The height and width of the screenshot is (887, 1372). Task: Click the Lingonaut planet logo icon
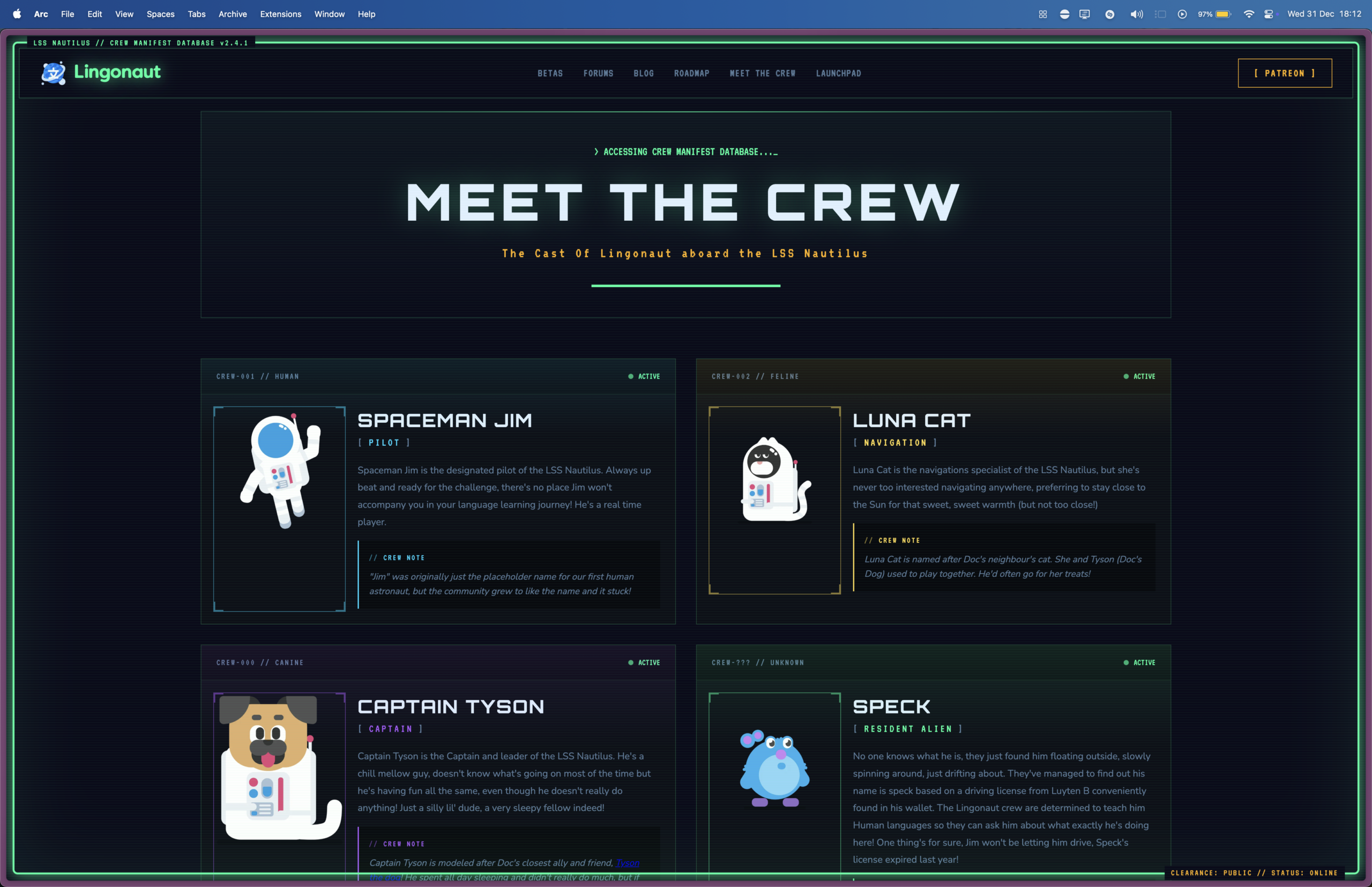point(54,73)
